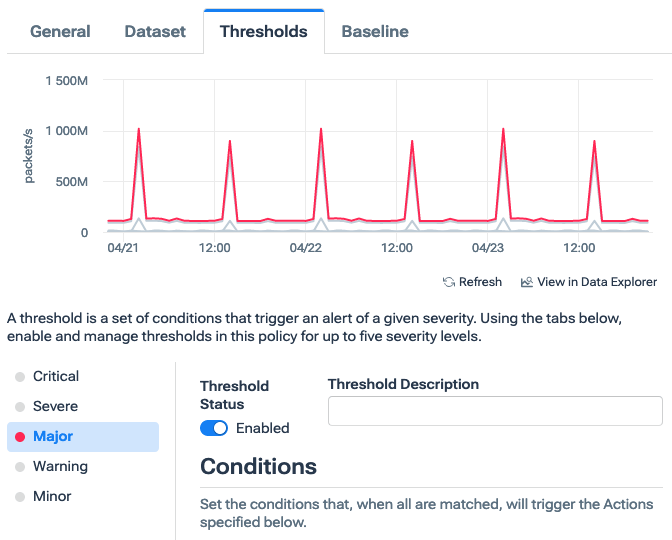The height and width of the screenshot is (540, 672).
Task: Go to the Baseline tab
Action: pos(375,31)
